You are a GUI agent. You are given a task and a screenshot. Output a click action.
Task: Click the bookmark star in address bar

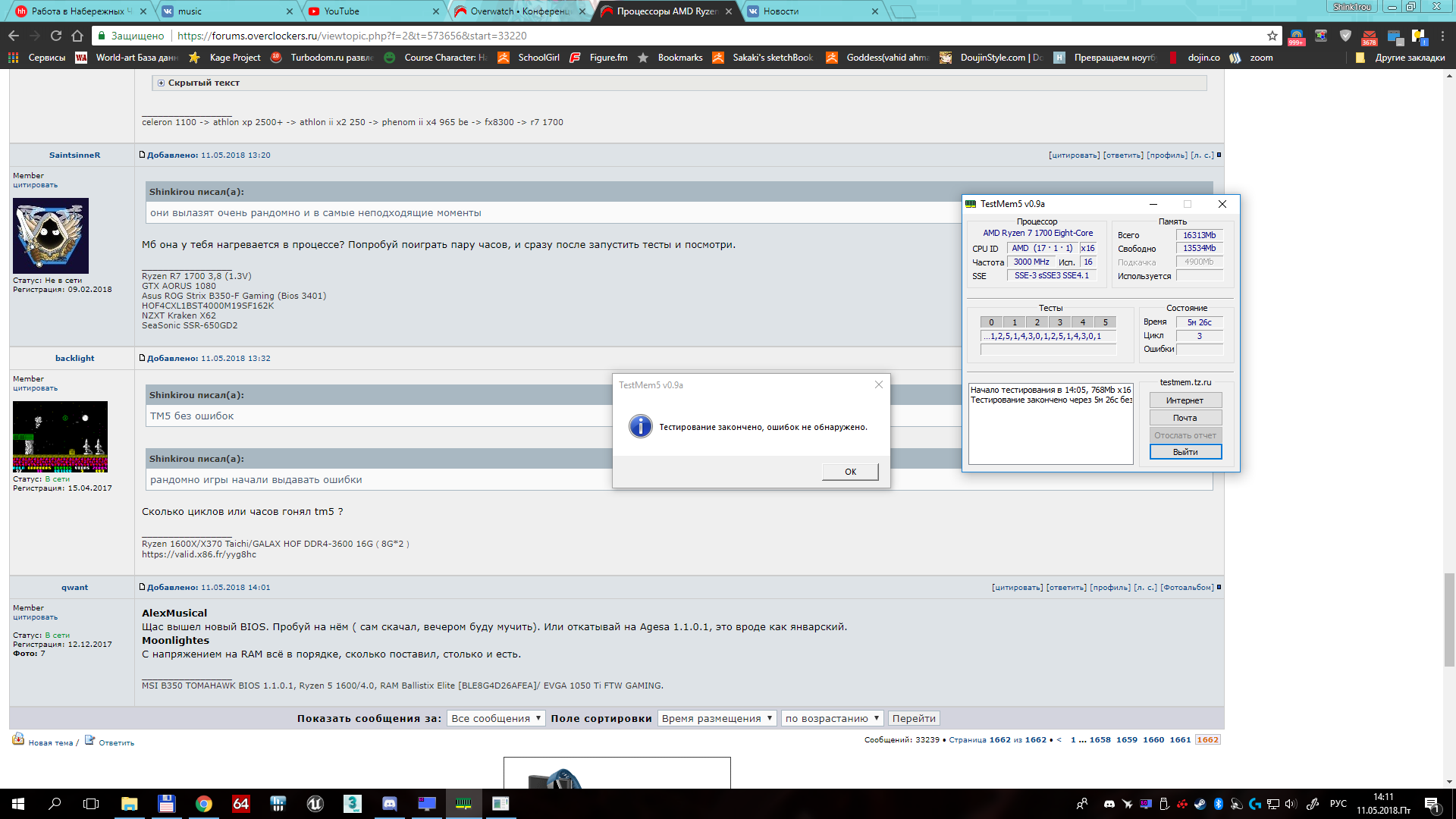pos(1272,36)
